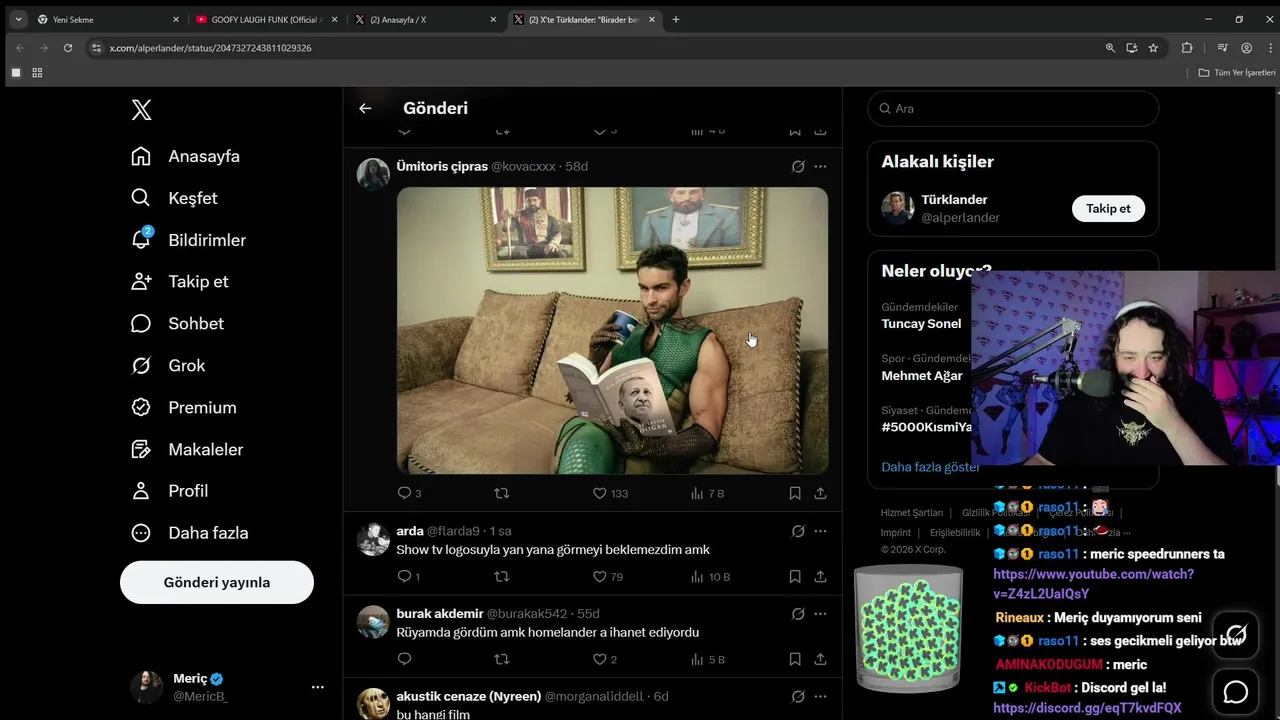The image size is (1280, 720).
Task: Open Profil page
Action: tap(169, 491)
